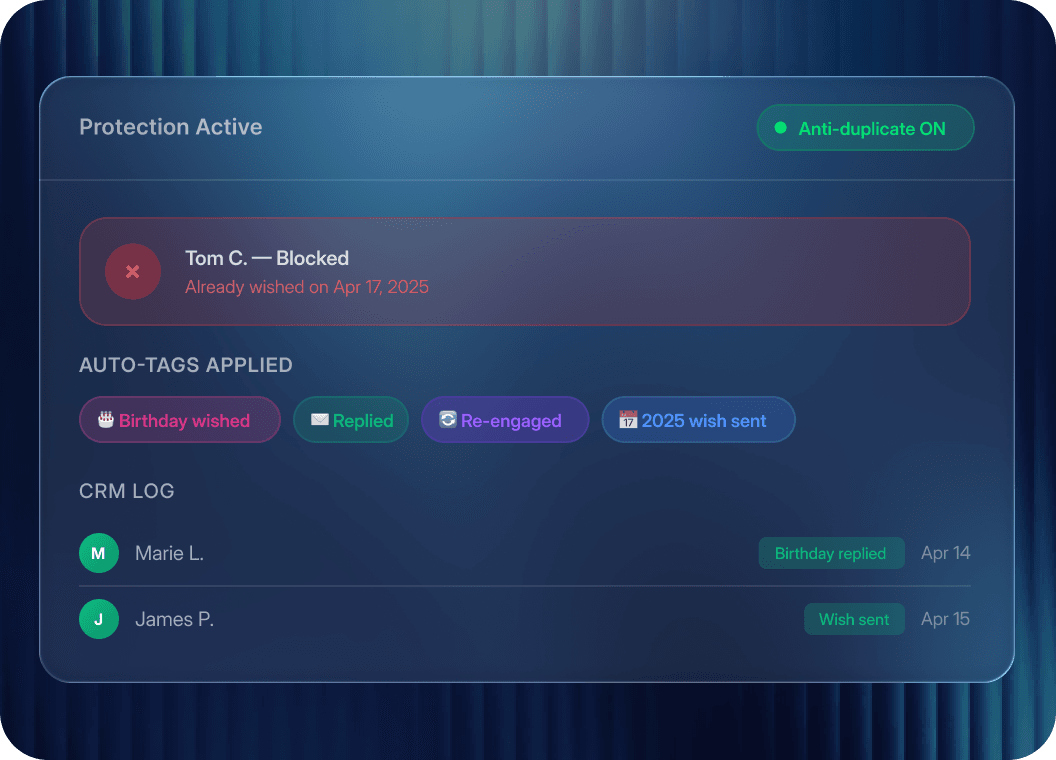Click the Tom C. — Blocked title
This screenshot has width=1056, height=760.
[267, 258]
